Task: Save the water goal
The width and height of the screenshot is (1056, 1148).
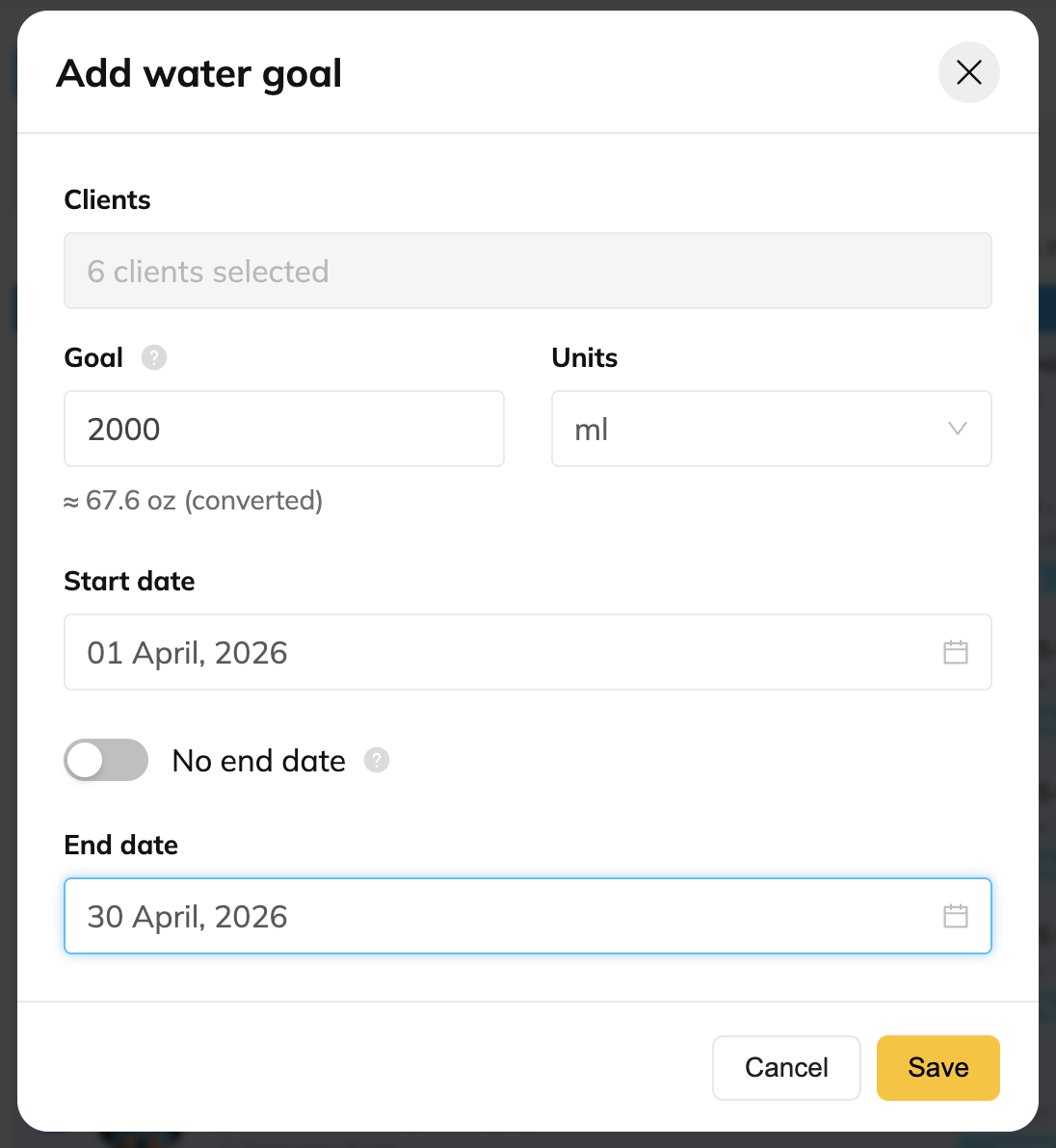Action: point(937,1067)
